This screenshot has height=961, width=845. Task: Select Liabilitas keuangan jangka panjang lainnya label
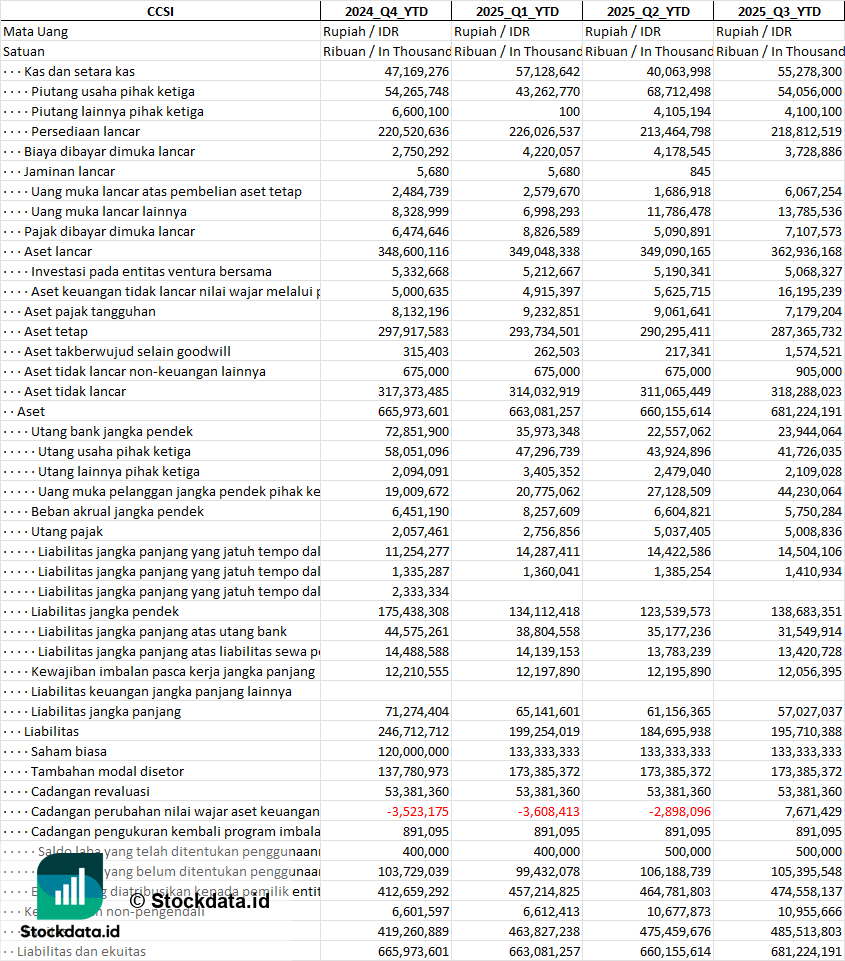point(161,692)
